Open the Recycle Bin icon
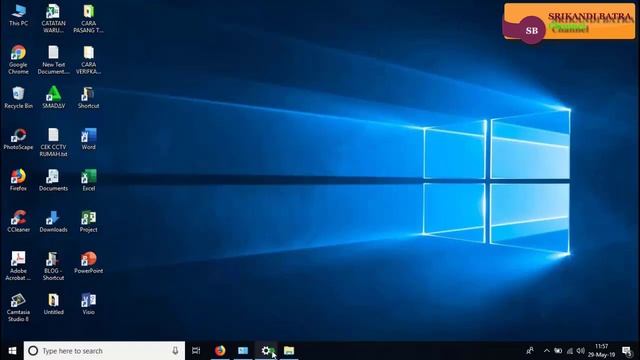The image size is (640, 360). [18, 98]
